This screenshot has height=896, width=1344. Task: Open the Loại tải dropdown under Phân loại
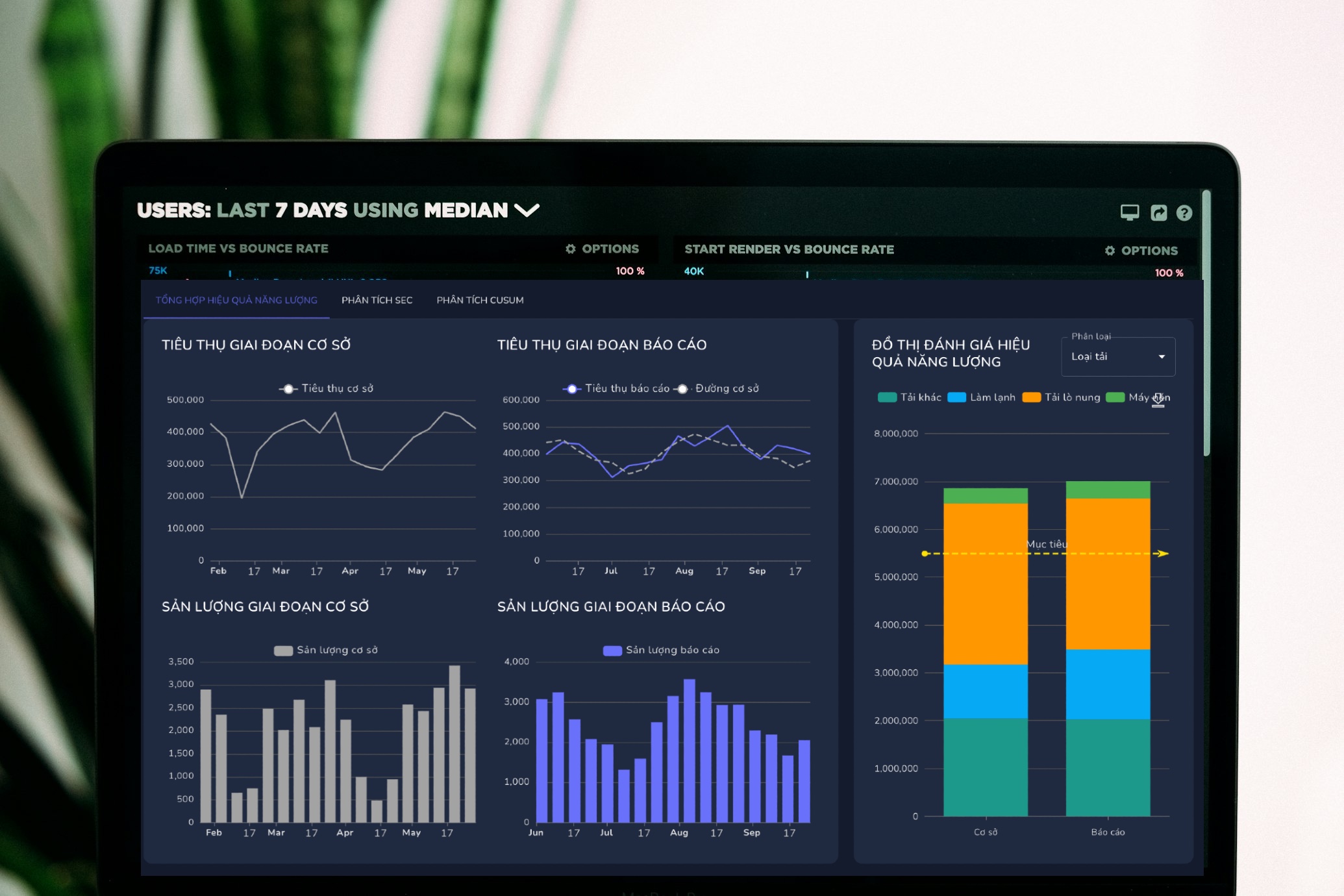[1118, 356]
